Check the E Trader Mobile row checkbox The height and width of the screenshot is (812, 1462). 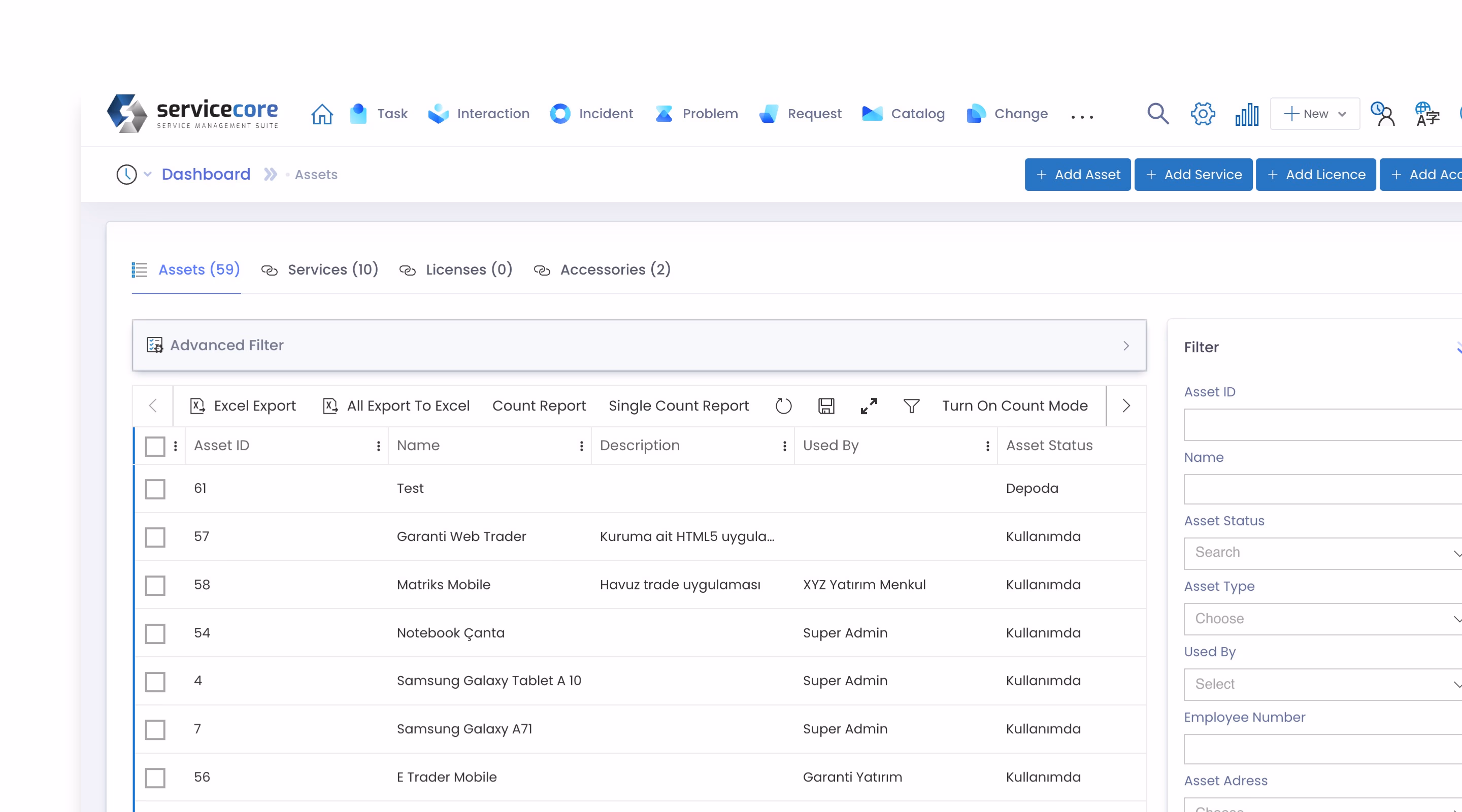[155, 778]
